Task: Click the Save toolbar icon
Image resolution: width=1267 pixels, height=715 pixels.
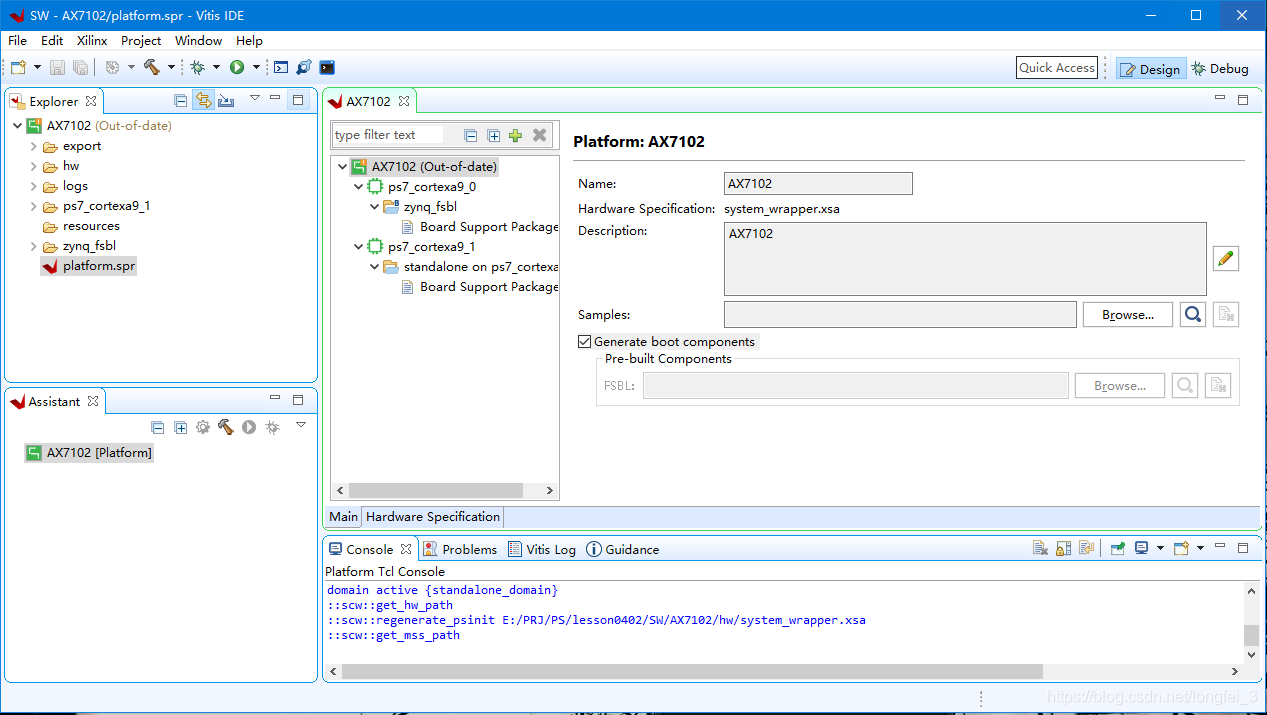Action: [57, 67]
